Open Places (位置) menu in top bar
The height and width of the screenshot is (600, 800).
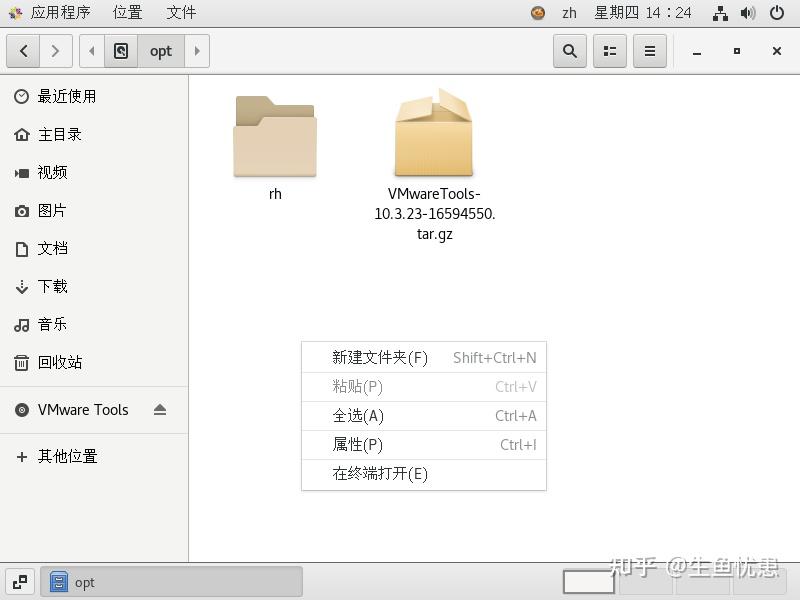[x=128, y=12]
